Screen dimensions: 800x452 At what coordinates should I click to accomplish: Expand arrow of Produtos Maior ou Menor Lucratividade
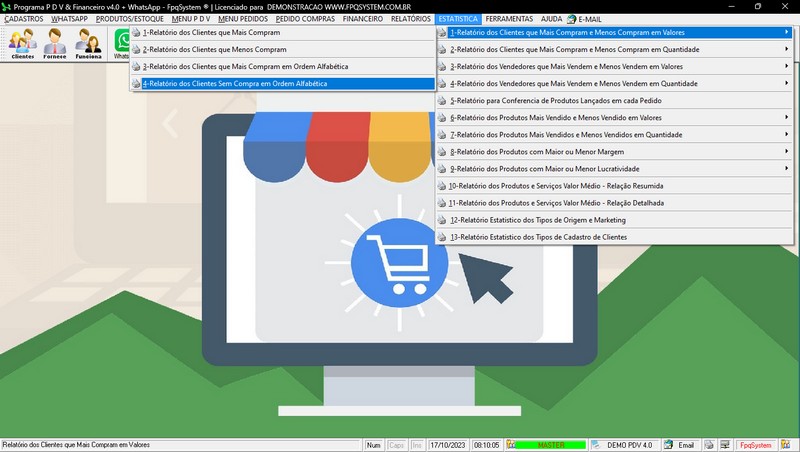coord(787,168)
